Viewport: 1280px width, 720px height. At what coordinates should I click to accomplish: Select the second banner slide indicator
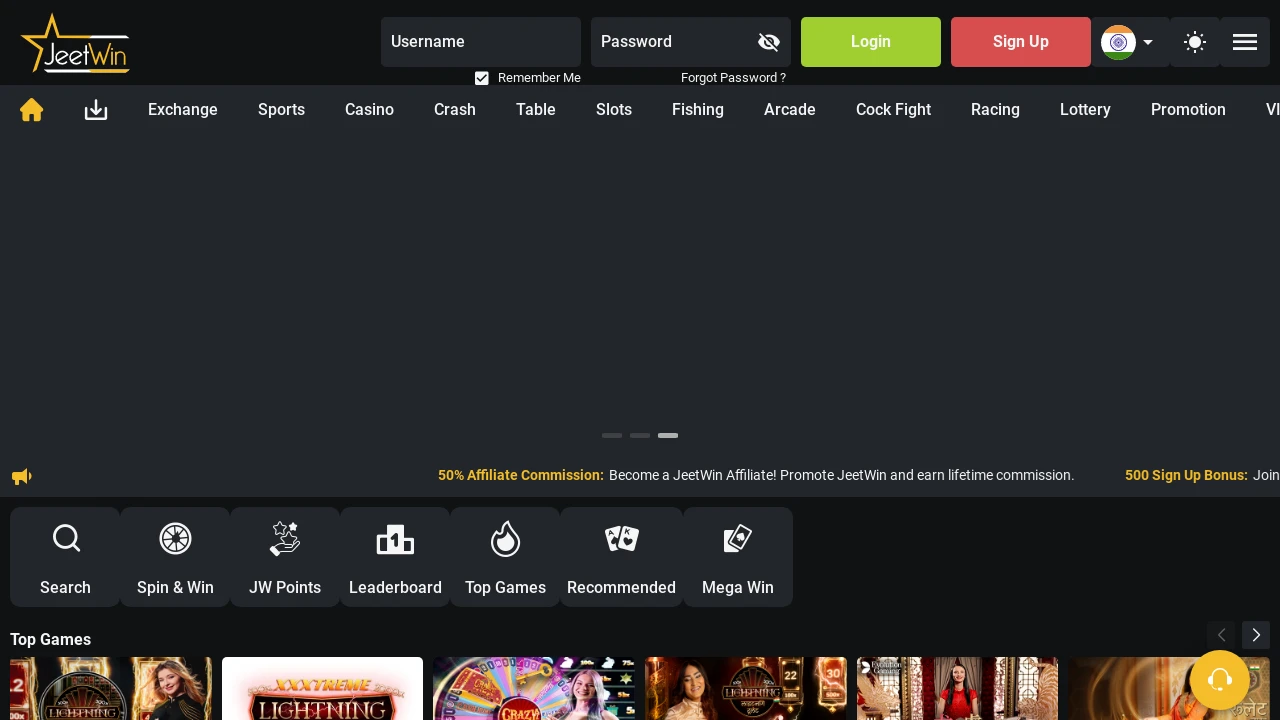(x=640, y=436)
